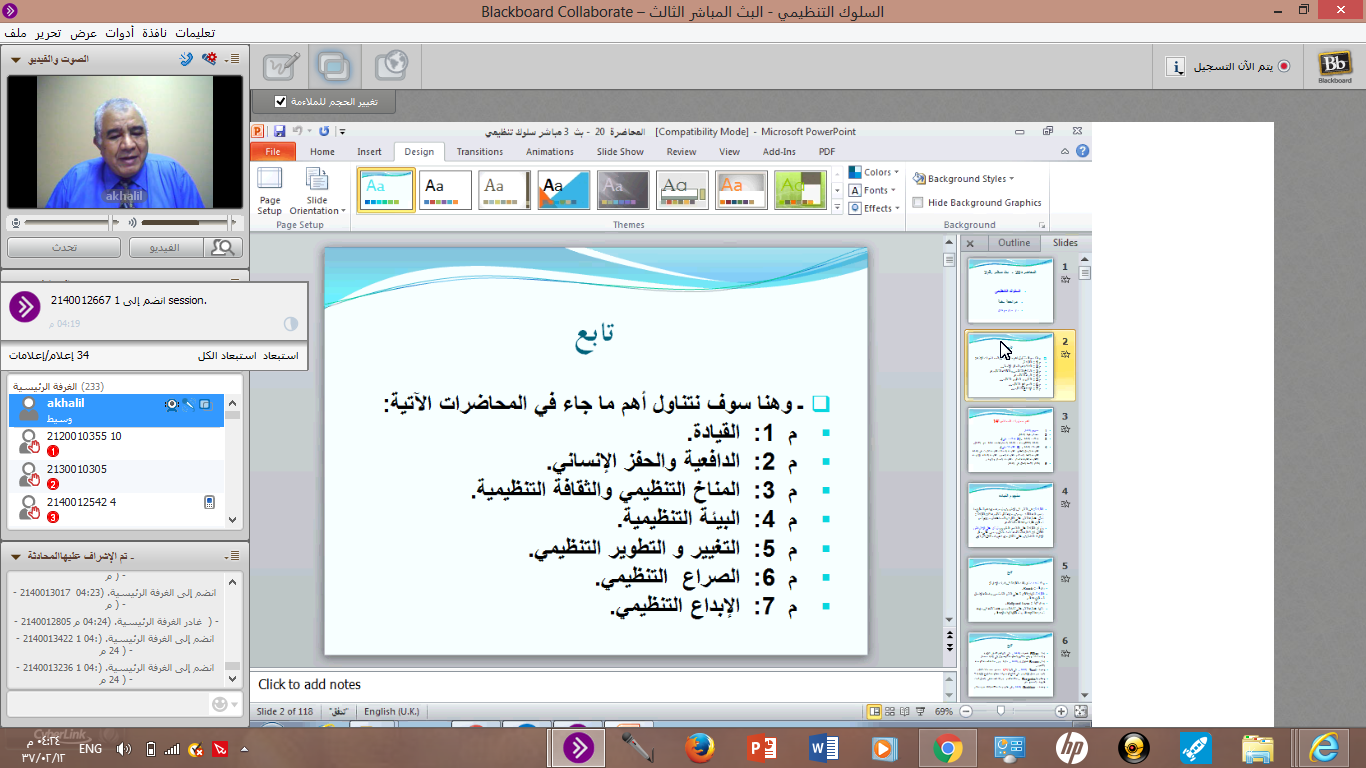Switch to the Transitions ribbon tab
1366x768 pixels.
coord(480,152)
